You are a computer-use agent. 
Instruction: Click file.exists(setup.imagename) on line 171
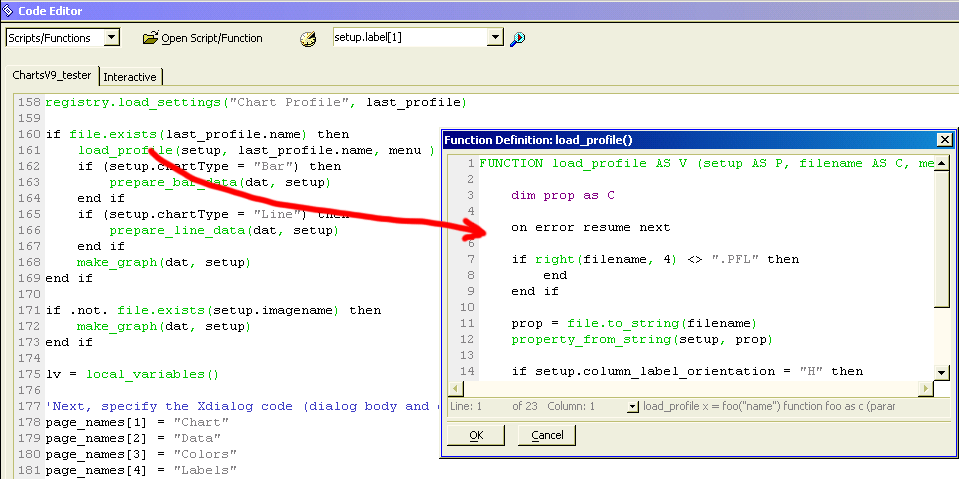228,310
